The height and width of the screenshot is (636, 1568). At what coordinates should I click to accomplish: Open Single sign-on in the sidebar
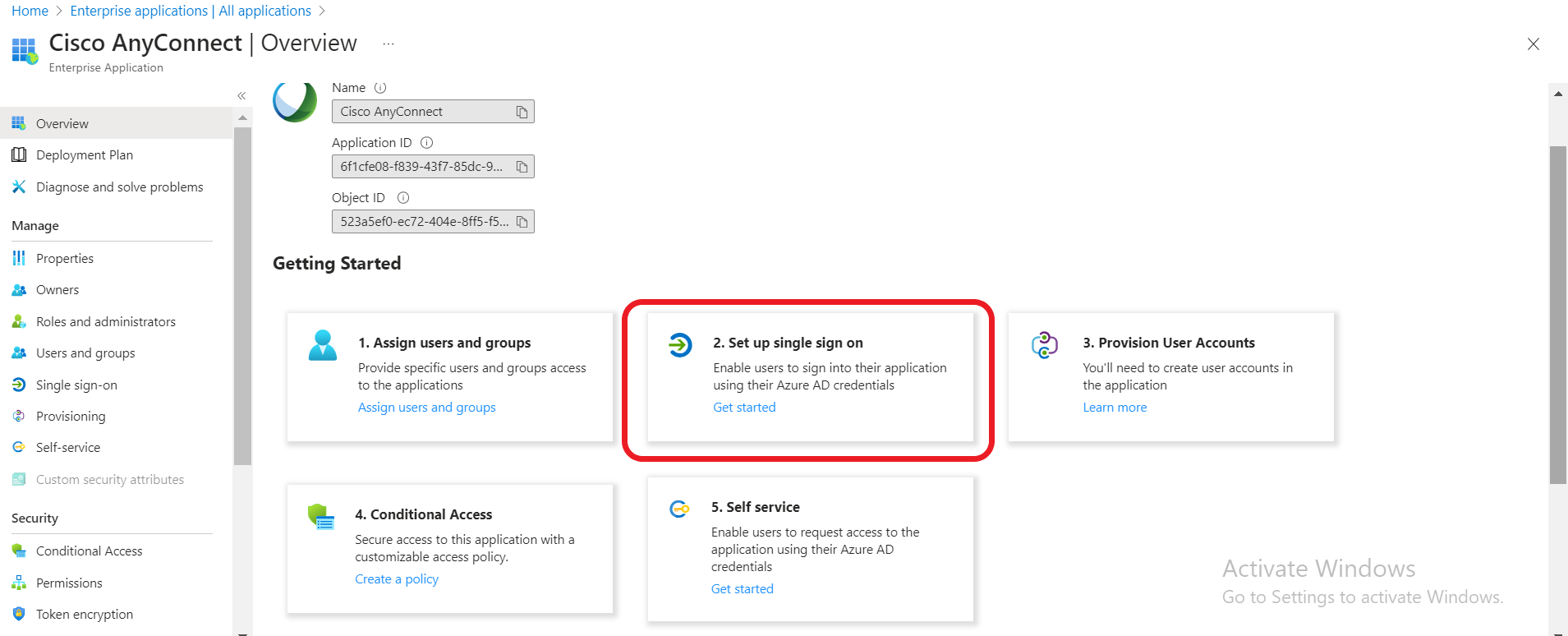(x=76, y=385)
